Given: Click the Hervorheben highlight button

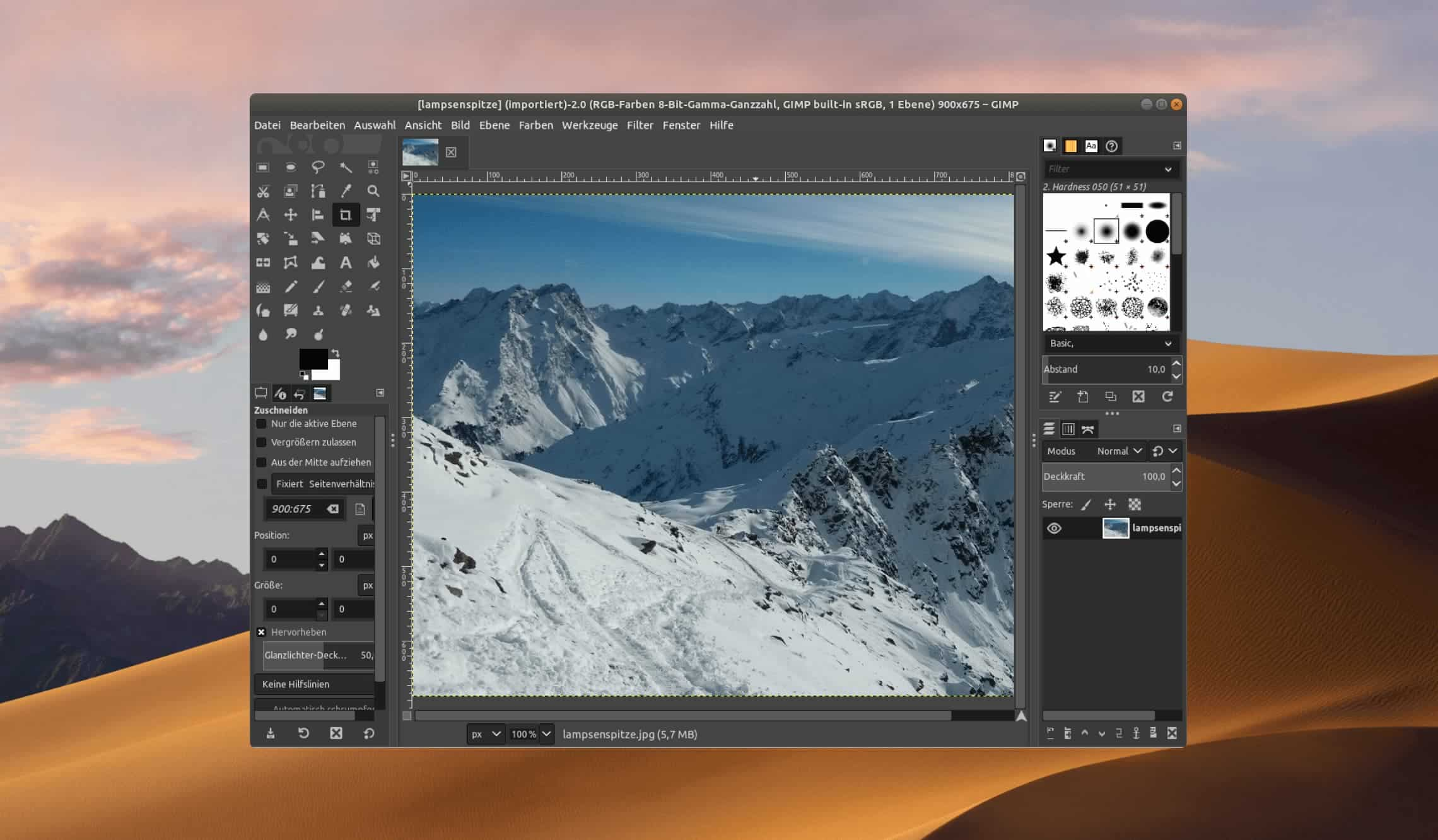Looking at the screenshot, I should click(x=262, y=631).
